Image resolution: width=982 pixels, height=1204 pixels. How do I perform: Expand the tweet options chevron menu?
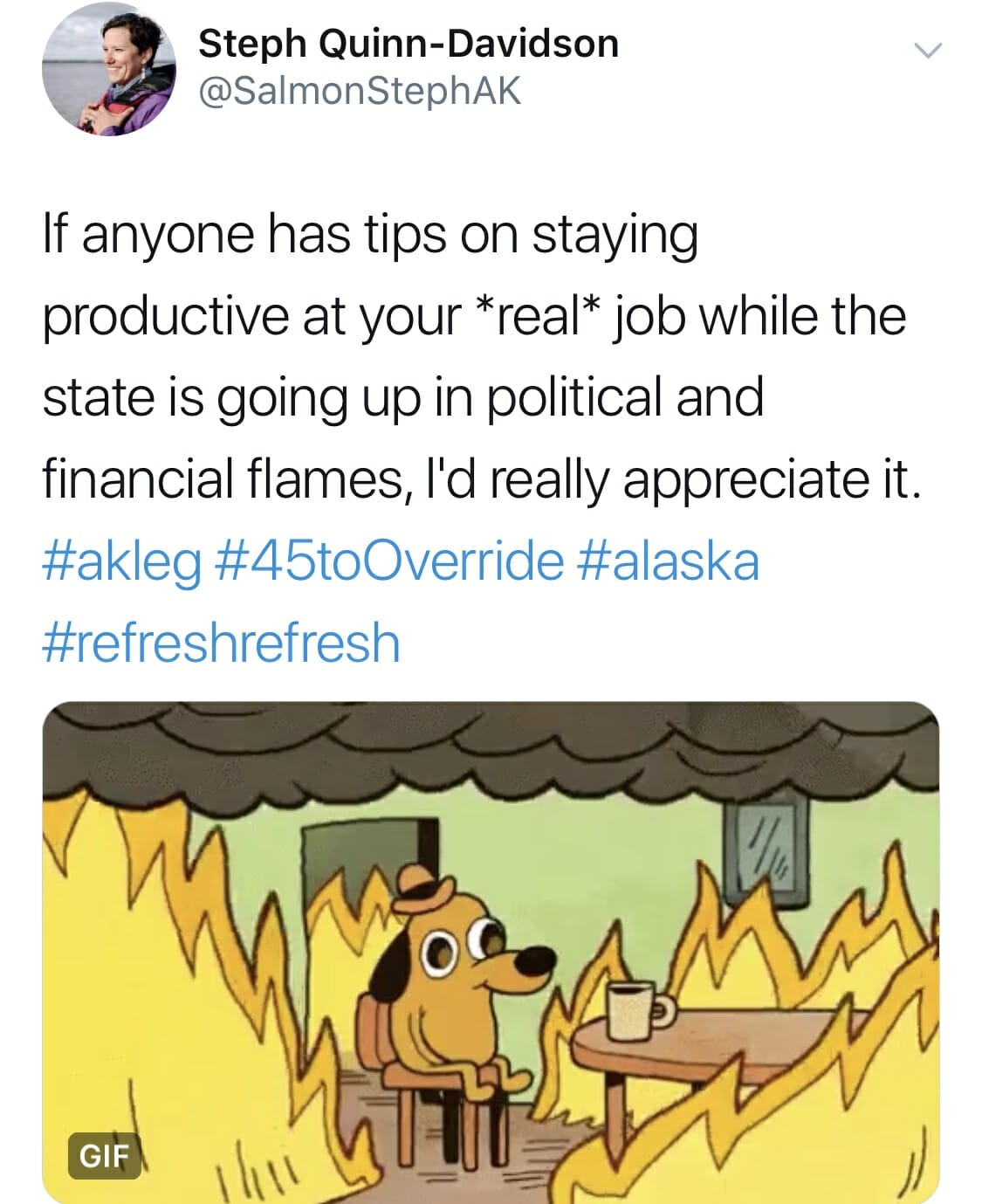[x=927, y=52]
